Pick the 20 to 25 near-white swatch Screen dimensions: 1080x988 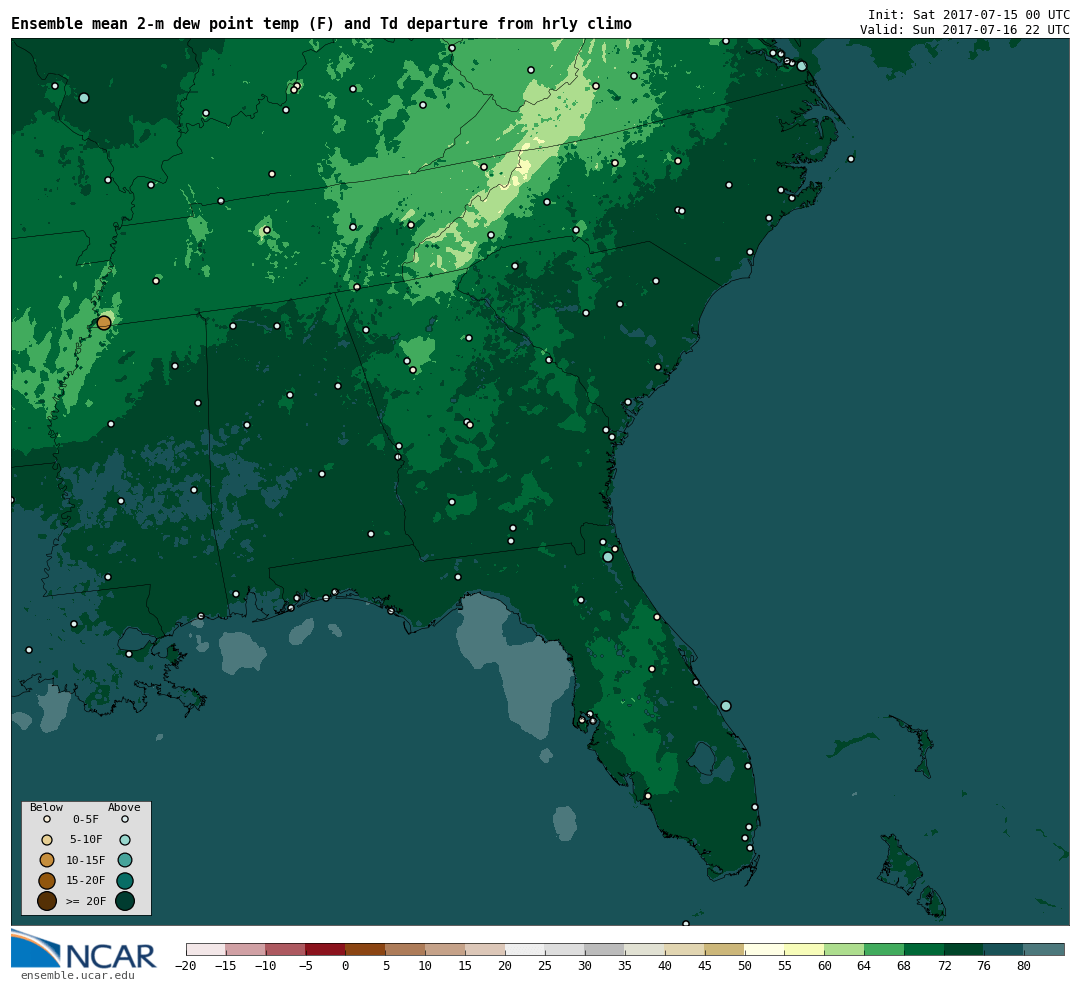pos(526,949)
